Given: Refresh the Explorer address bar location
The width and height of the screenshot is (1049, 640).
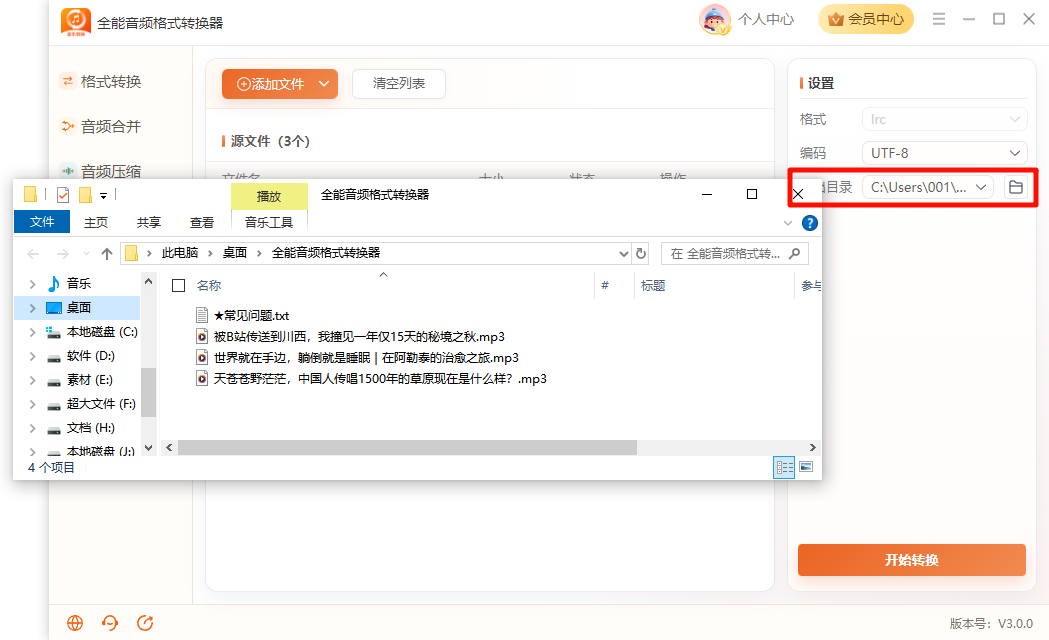Looking at the screenshot, I should tap(641, 253).
